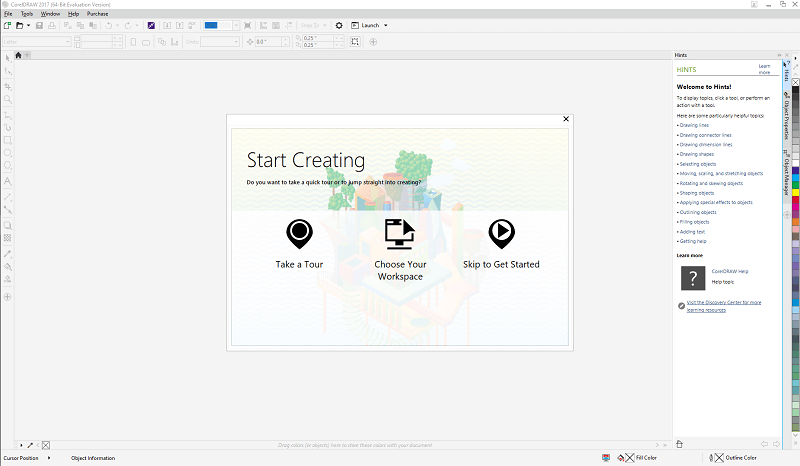This screenshot has height=466, width=800.
Task: Click the Export icon in toolbar
Action: click(x=180, y=25)
